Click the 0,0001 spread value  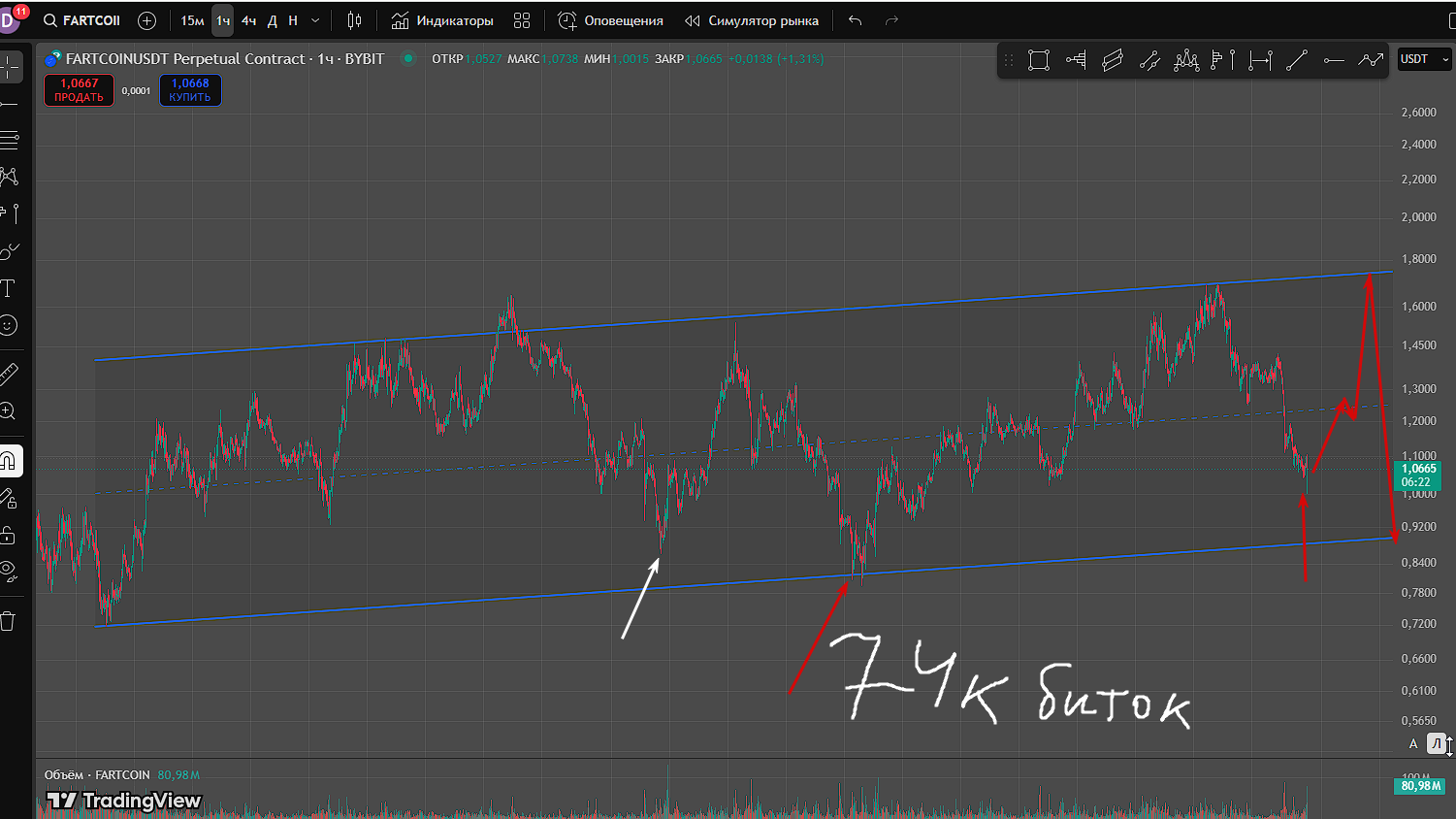[136, 90]
